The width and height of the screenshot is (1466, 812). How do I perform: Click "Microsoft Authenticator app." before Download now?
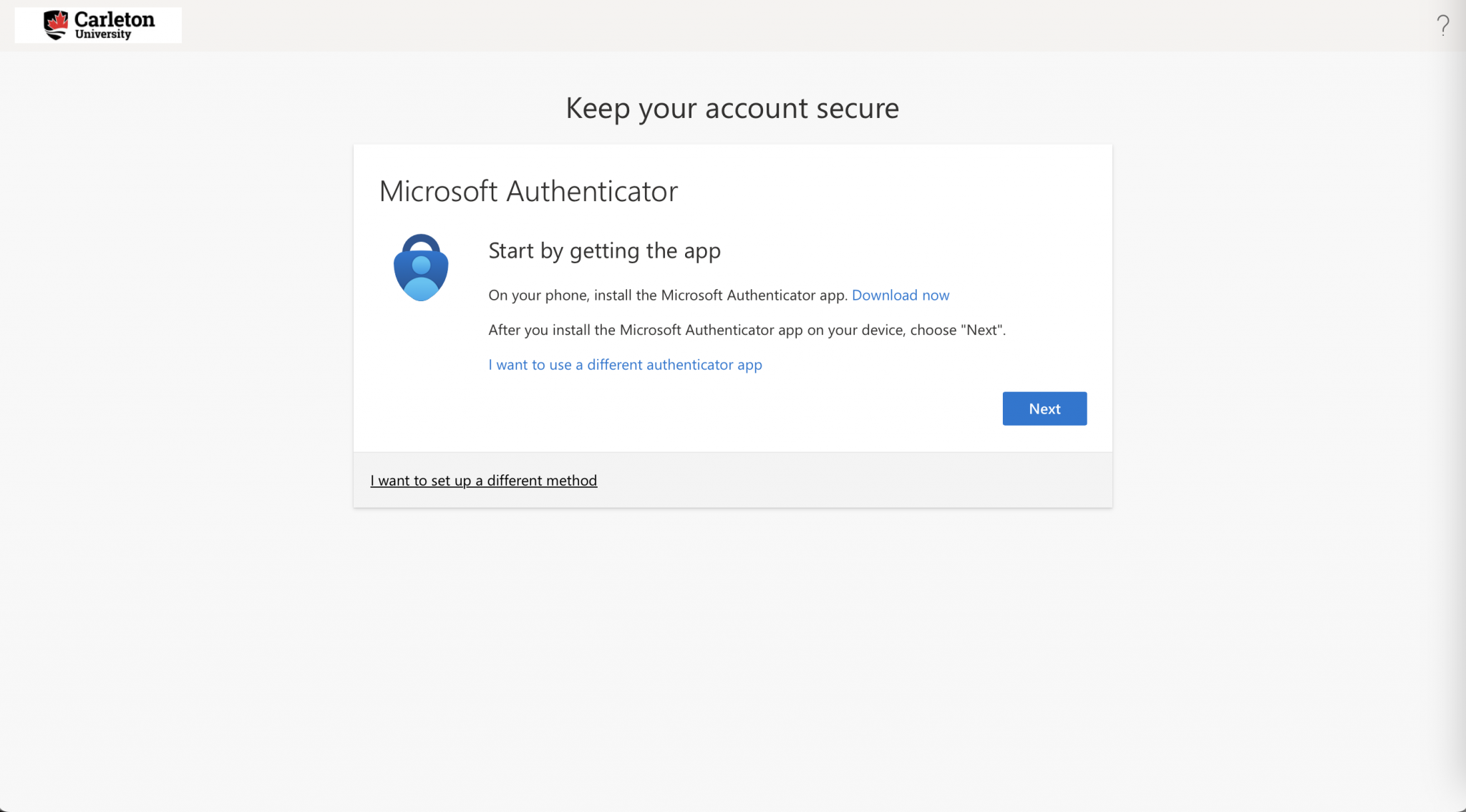coord(754,295)
